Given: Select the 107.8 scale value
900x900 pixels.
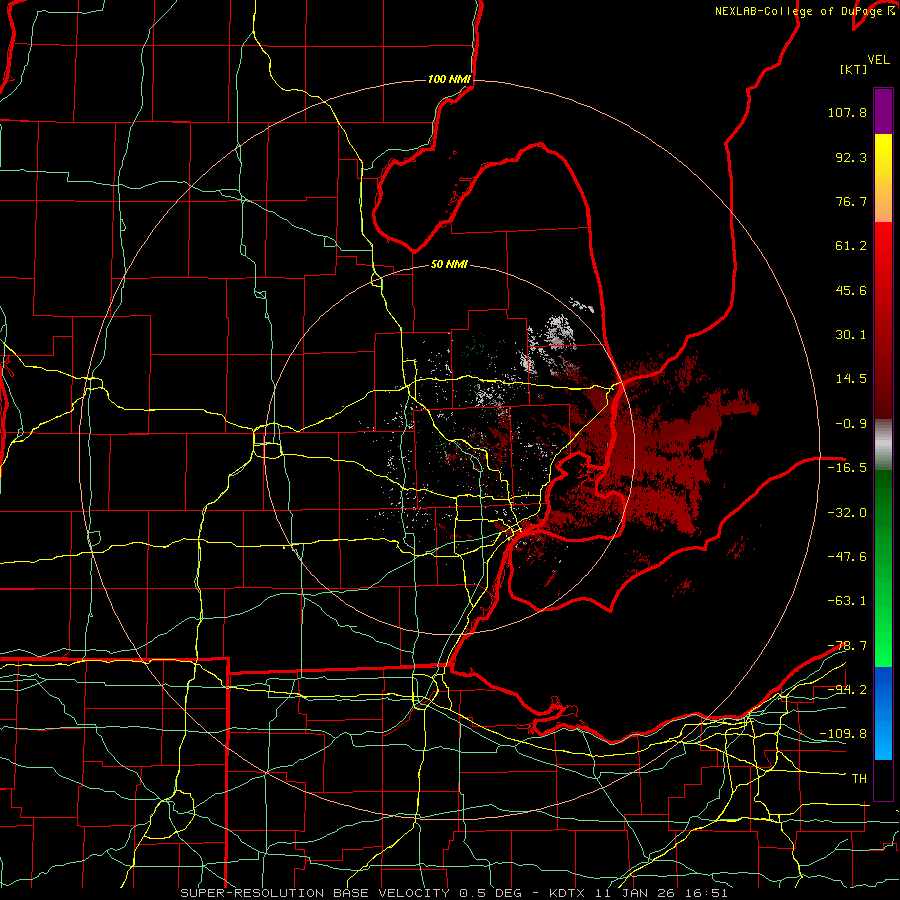Looking at the screenshot, I should (x=847, y=112).
